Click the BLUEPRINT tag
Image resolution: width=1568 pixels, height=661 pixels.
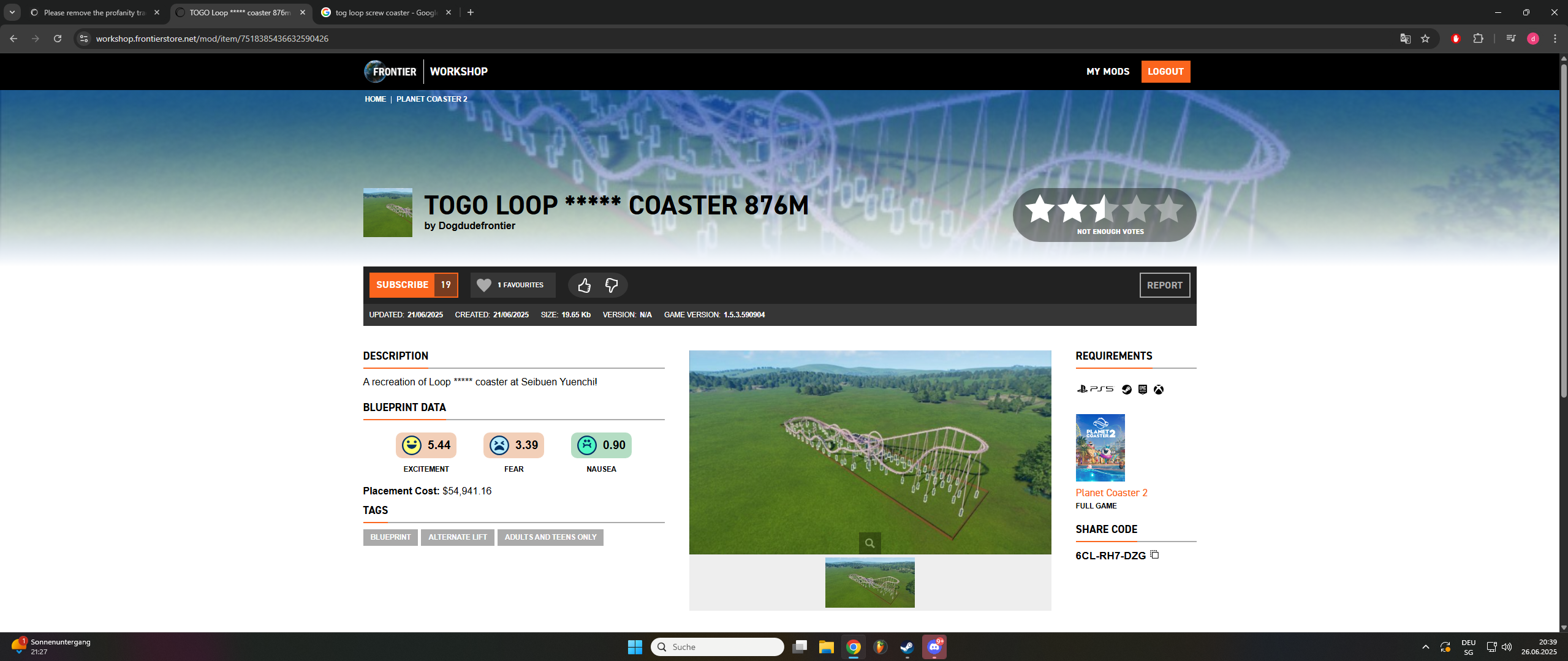tap(390, 537)
